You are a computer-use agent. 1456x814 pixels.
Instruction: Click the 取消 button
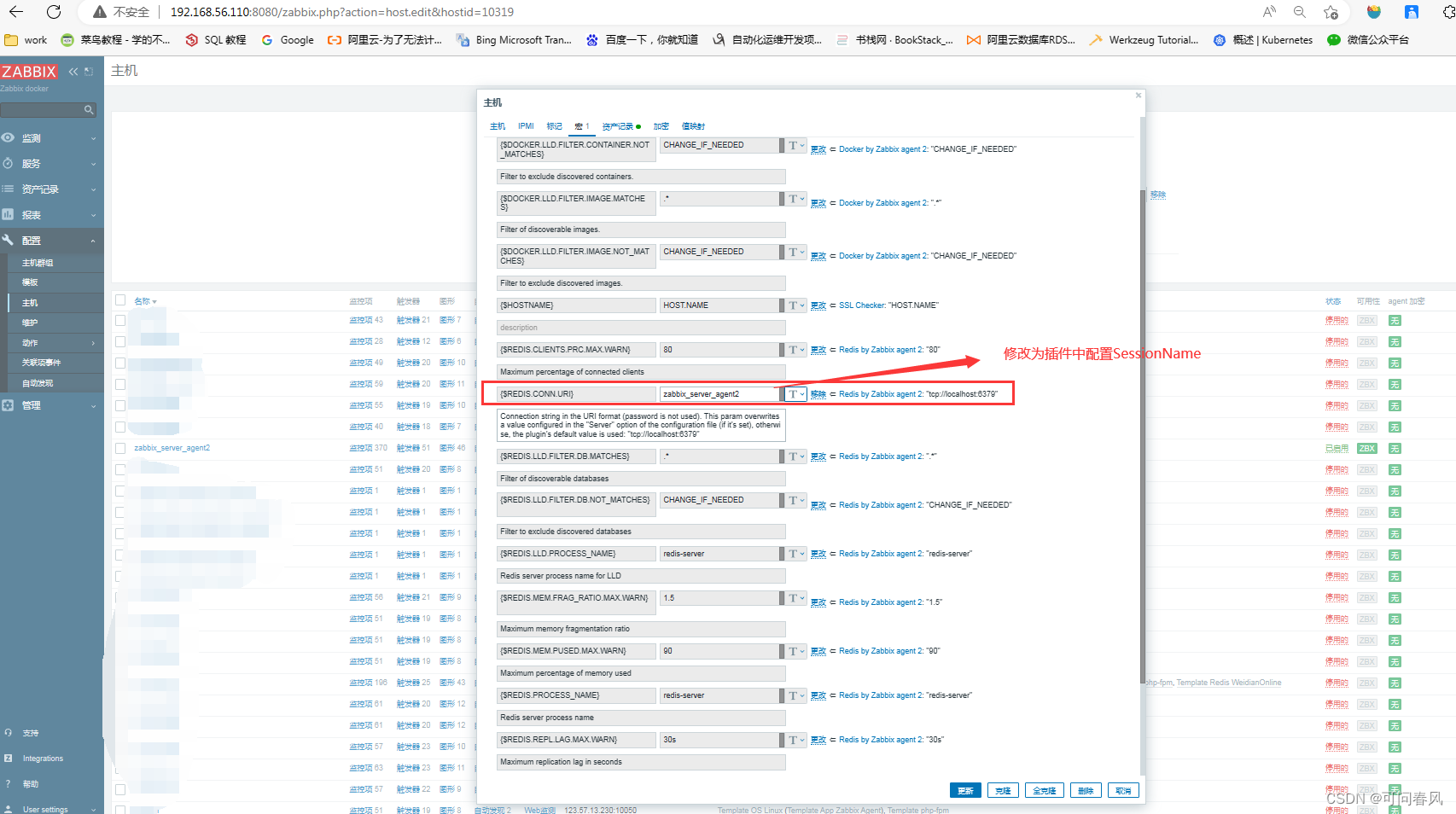(1123, 791)
